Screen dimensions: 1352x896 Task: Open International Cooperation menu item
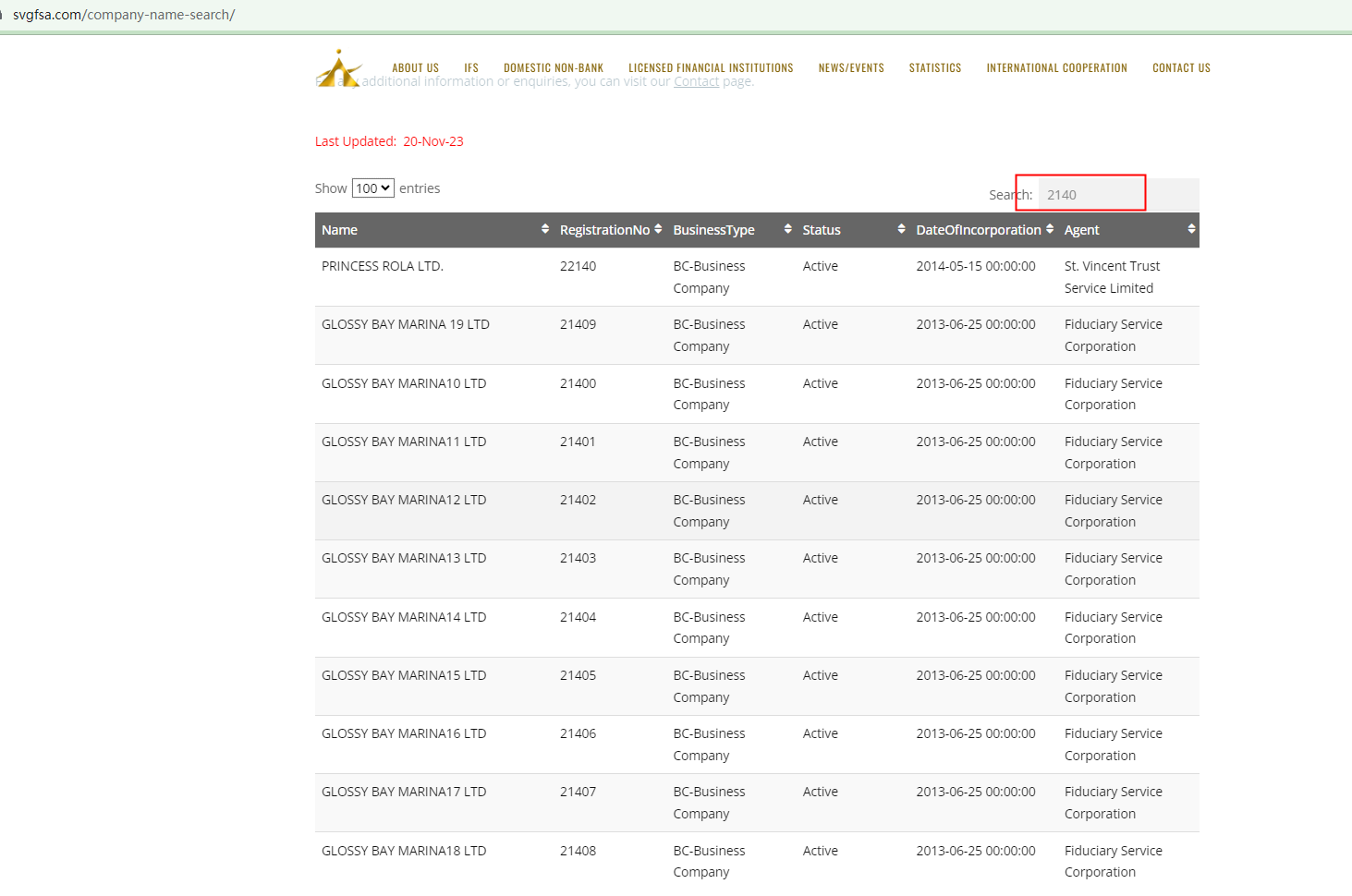click(1056, 68)
